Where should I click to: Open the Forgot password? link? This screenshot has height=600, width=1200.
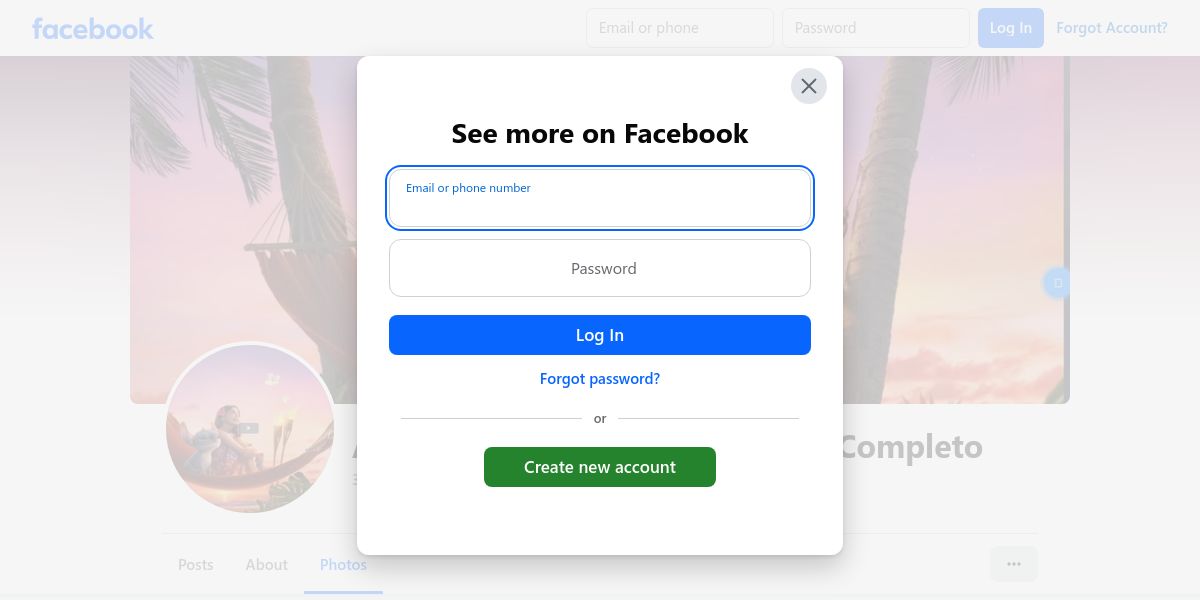pos(600,379)
